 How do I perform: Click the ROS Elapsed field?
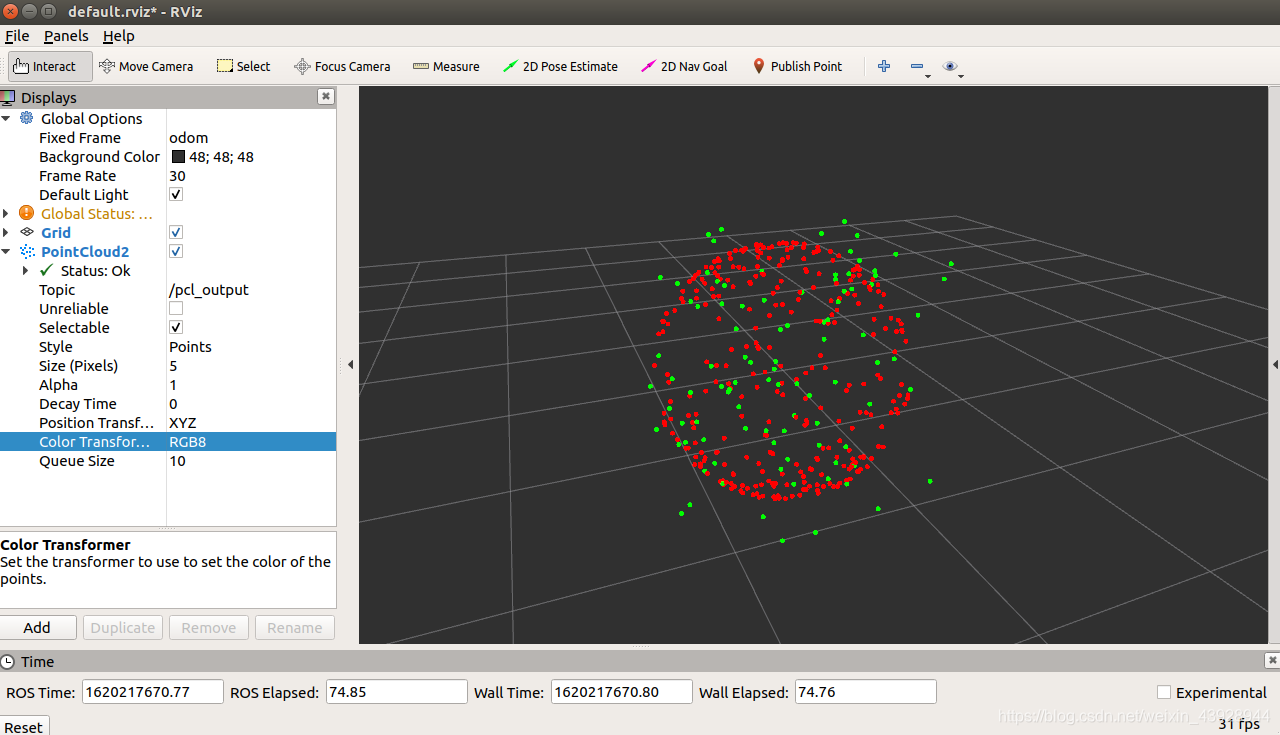(x=396, y=692)
